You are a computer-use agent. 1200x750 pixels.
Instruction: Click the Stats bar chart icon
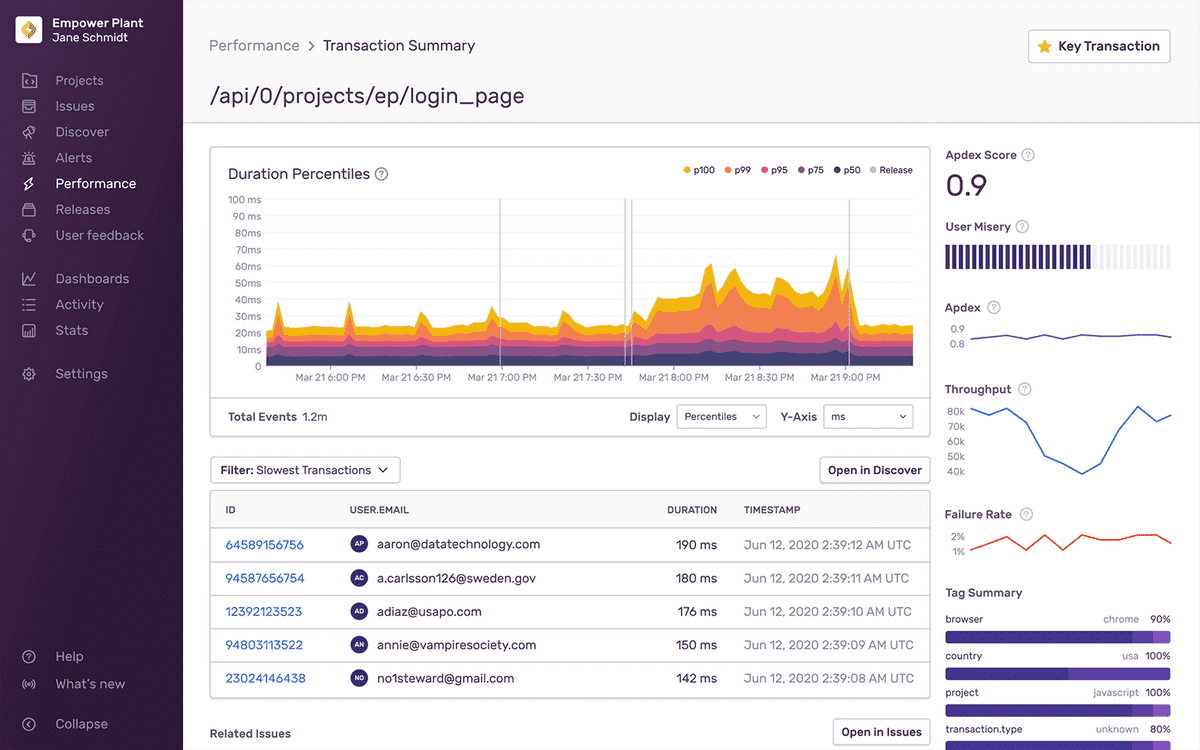[29, 331]
